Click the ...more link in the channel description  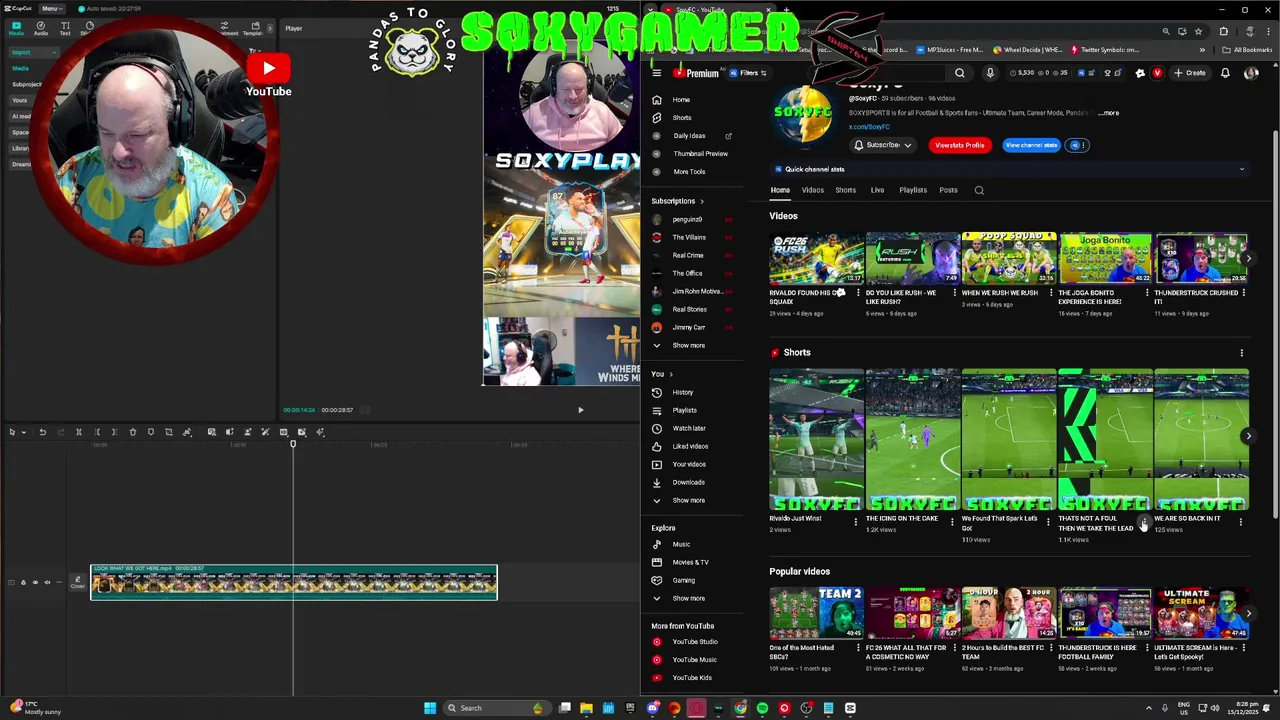pyautogui.click(x=1108, y=113)
